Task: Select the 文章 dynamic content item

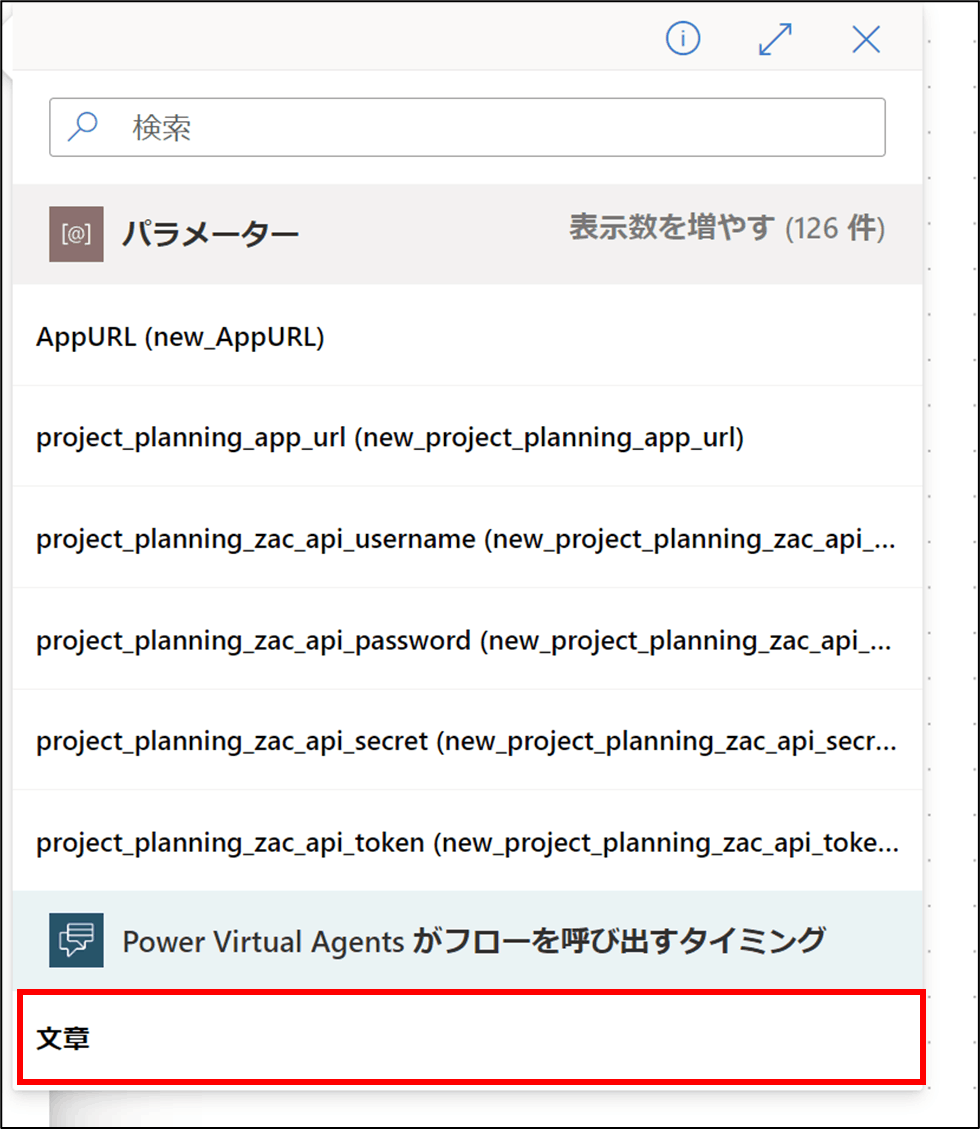Action: point(471,1038)
